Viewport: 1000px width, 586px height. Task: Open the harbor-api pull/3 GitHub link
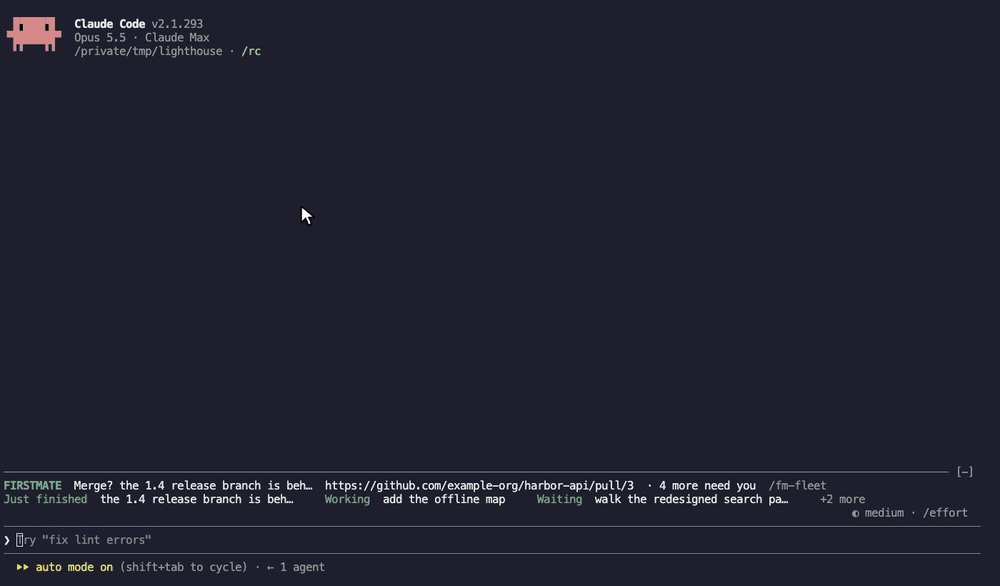point(479,485)
